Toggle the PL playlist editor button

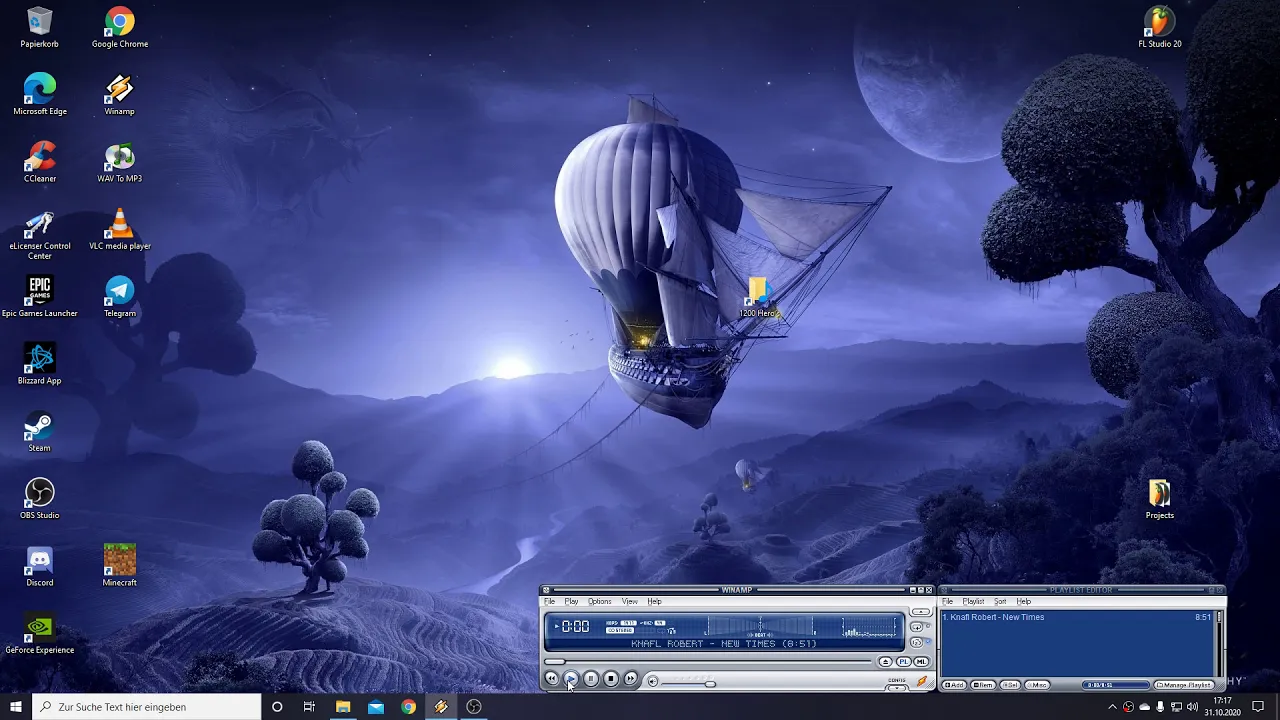click(x=903, y=662)
